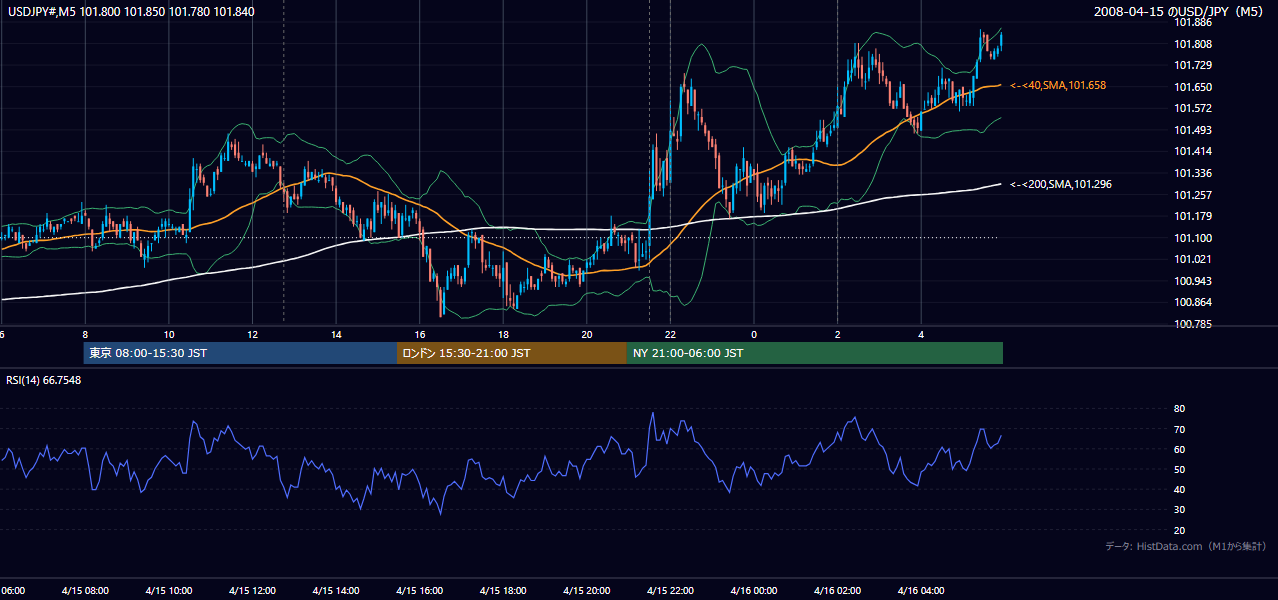1278x600 pixels.
Task: Click hour tick 18 on the chart axis
Action: 503,334
